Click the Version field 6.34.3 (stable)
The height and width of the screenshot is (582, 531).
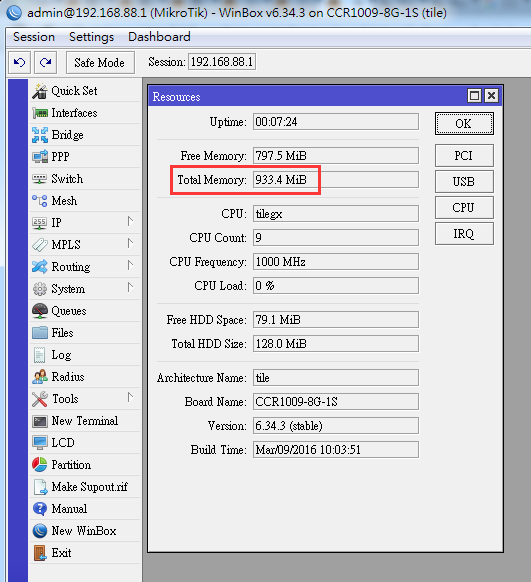tap(336, 426)
